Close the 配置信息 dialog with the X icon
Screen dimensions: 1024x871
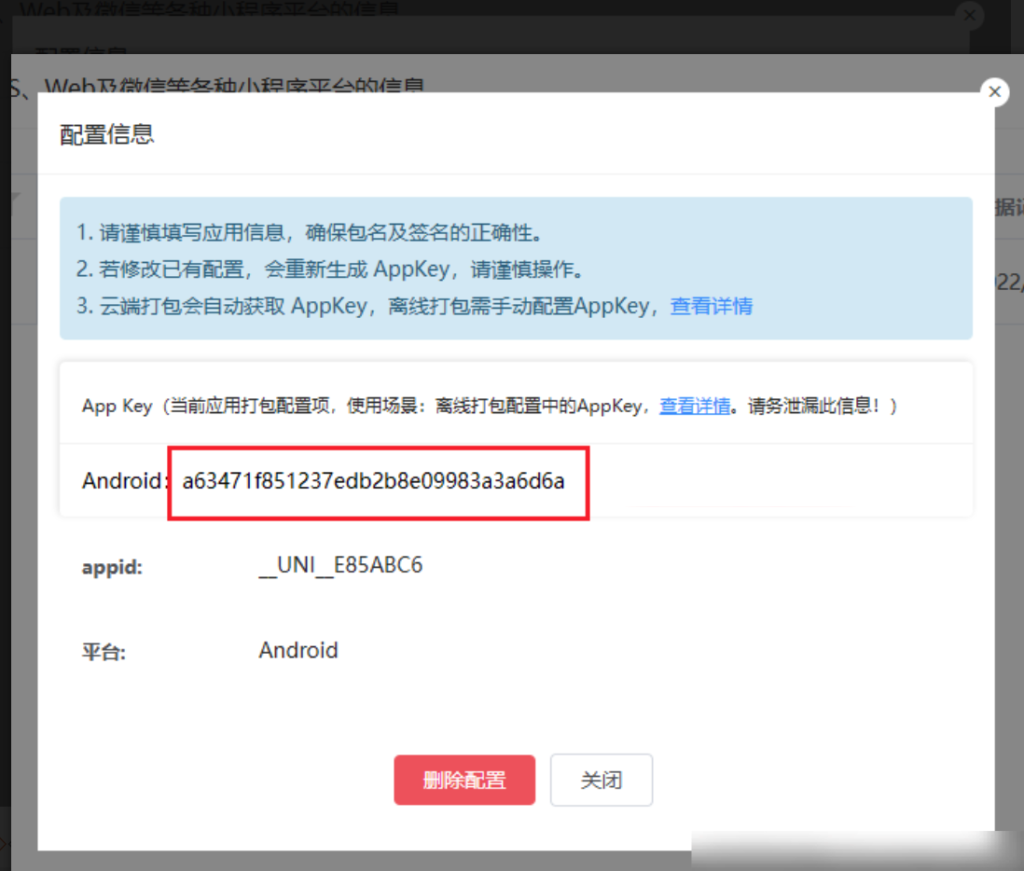[x=993, y=92]
